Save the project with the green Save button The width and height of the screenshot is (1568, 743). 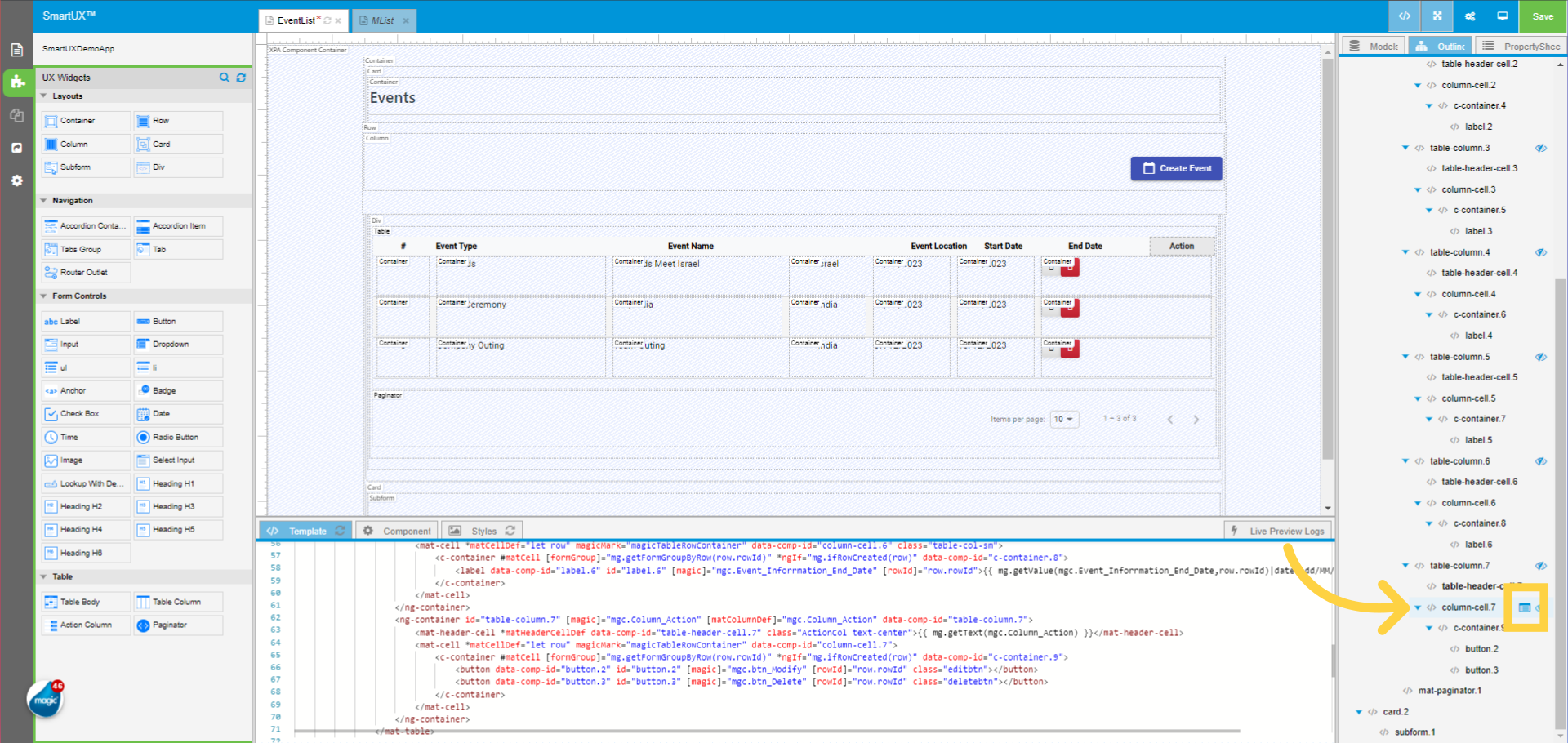[1542, 16]
